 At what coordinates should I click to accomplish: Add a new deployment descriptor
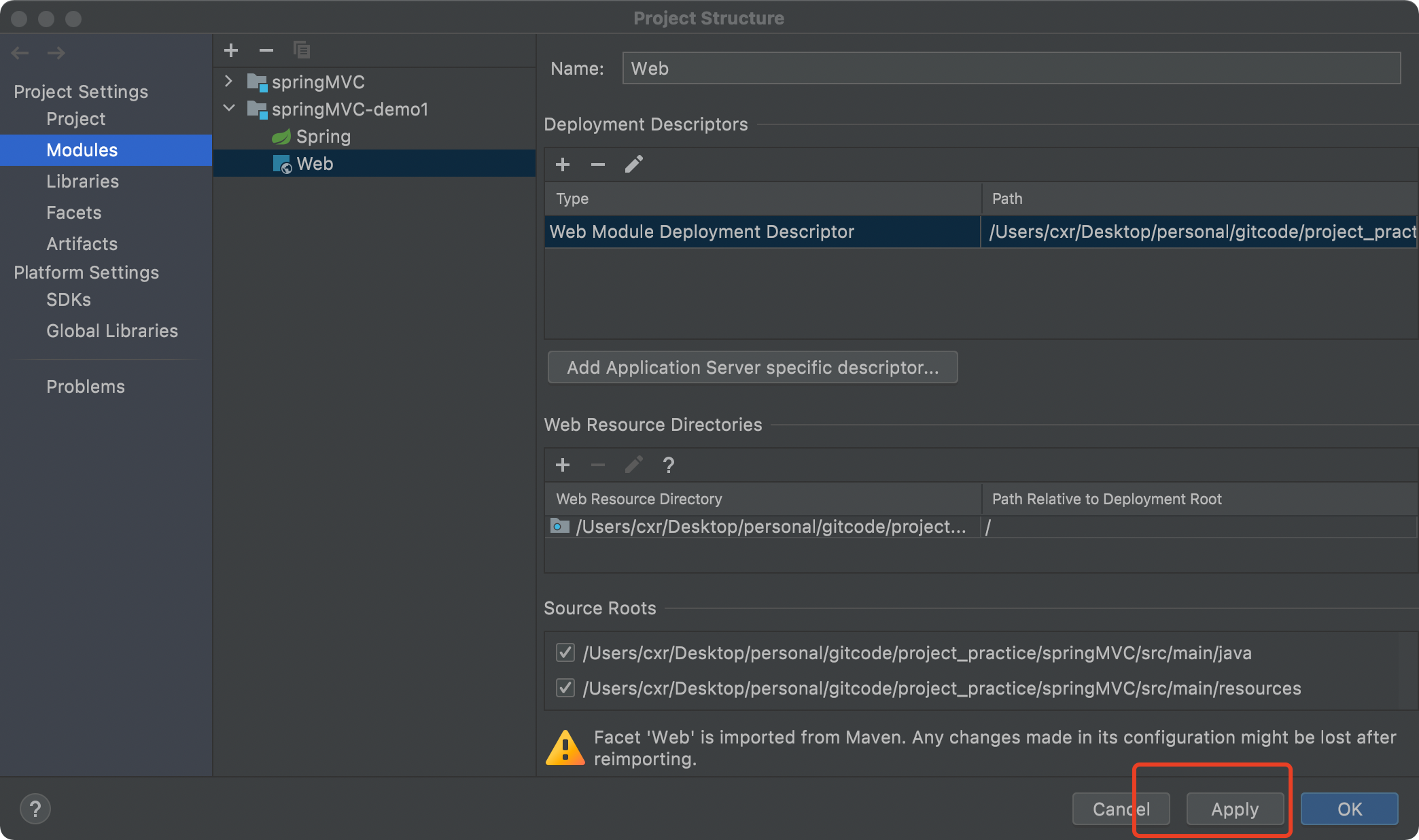pos(563,164)
